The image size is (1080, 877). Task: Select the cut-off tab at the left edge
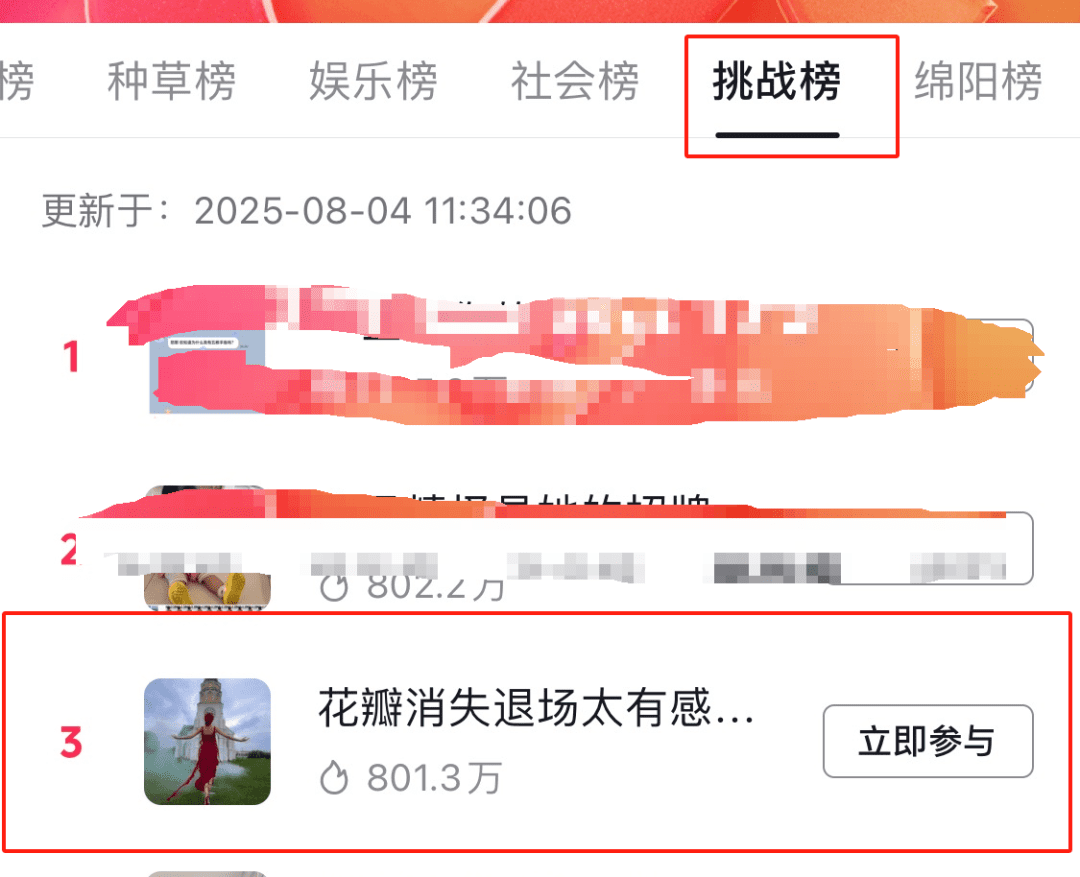tap(17, 81)
